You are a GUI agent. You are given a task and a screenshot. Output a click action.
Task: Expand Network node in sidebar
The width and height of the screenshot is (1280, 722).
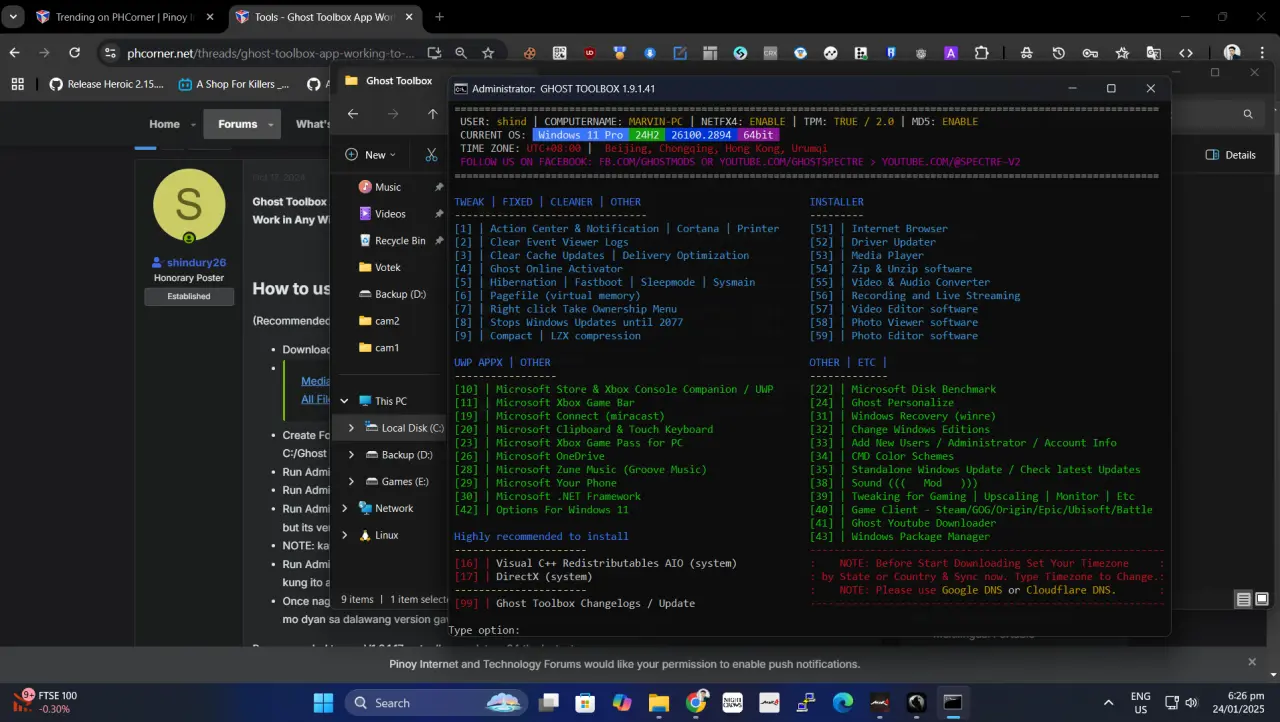[345, 509]
